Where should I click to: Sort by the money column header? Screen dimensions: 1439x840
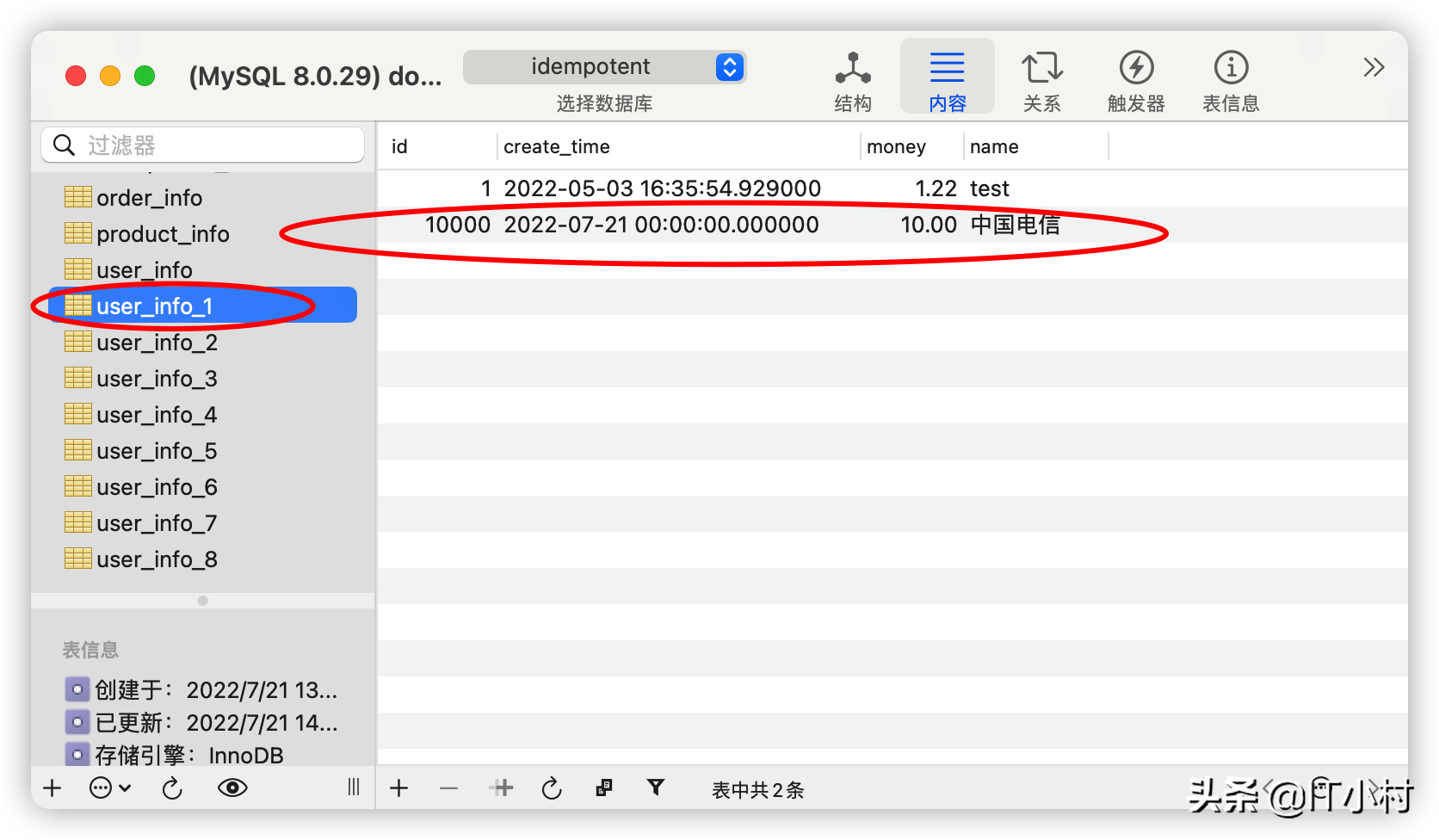911,147
